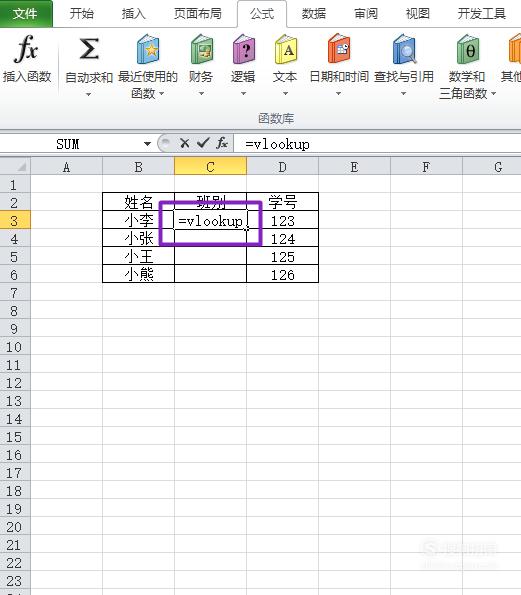This screenshot has height=595, width=521.
Task: Switch to the View (视图) tab
Action: coord(417,14)
